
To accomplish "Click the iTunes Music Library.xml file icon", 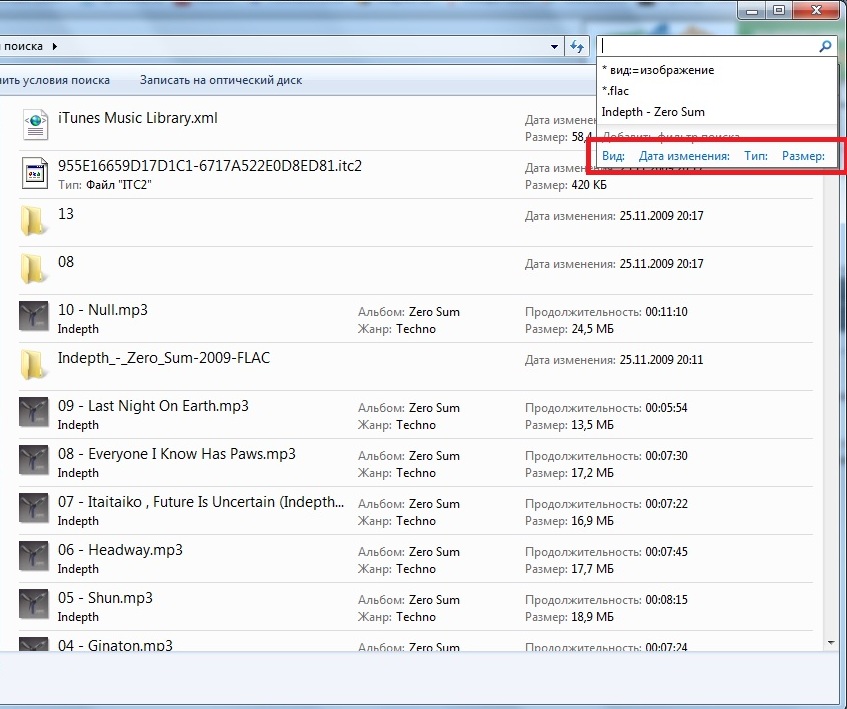I will point(35,125).
